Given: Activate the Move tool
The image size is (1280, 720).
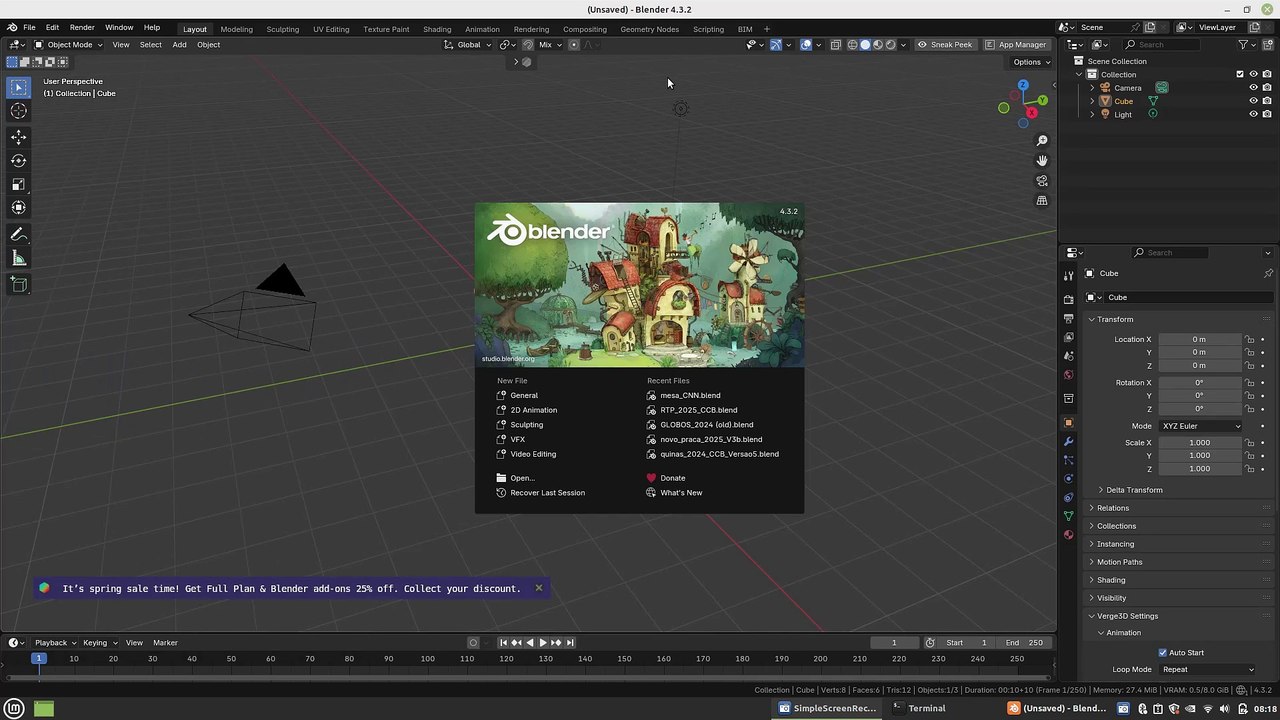Looking at the screenshot, I should (18, 137).
